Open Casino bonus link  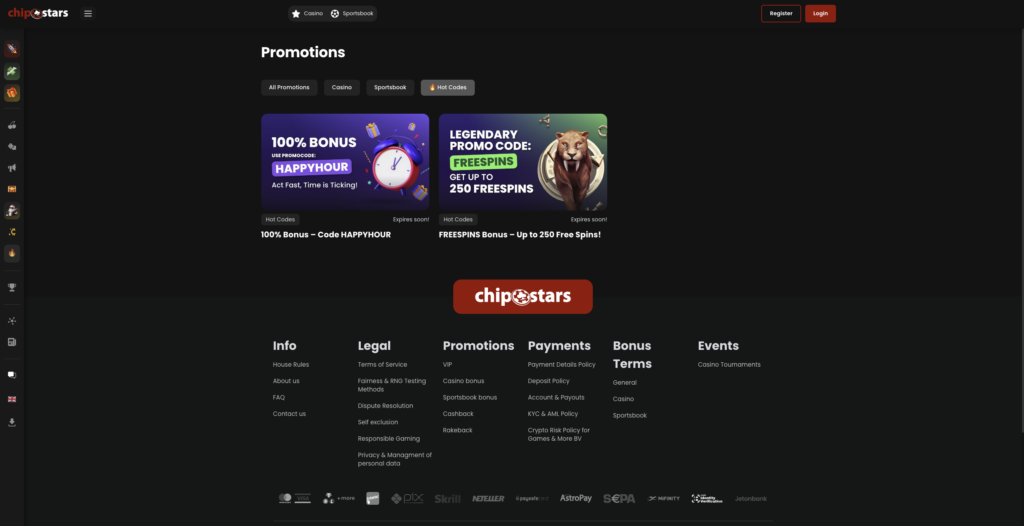coord(464,381)
